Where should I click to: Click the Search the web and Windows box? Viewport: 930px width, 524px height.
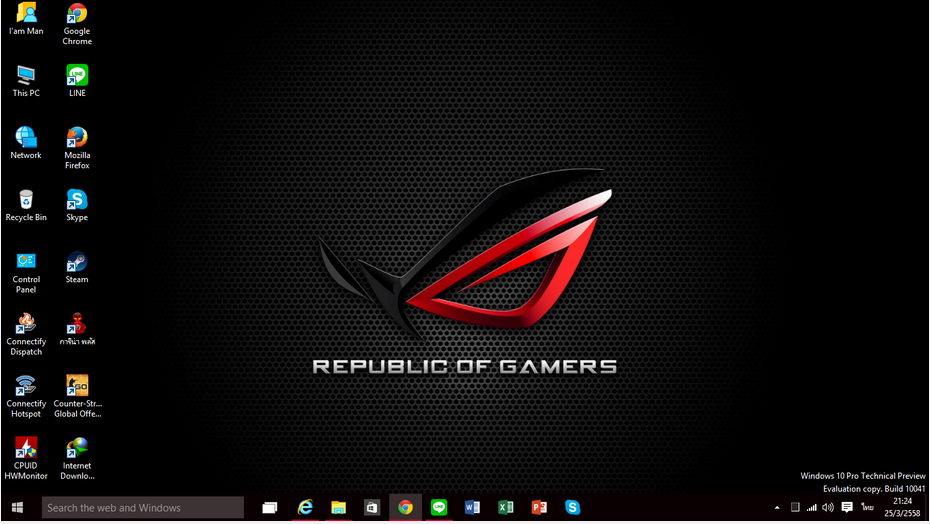tap(143, 507)
